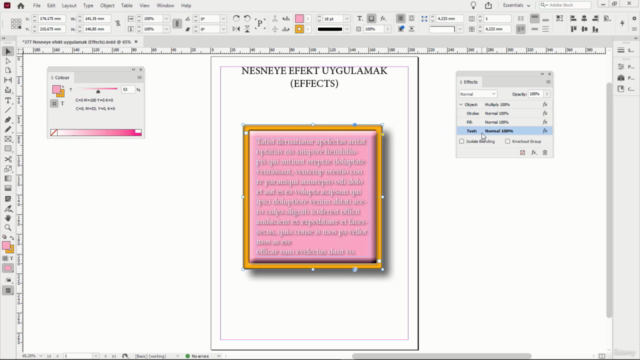This screenshot has width=640, height=360.
Task: Select the Line tool
Action: tap(8, 110)
